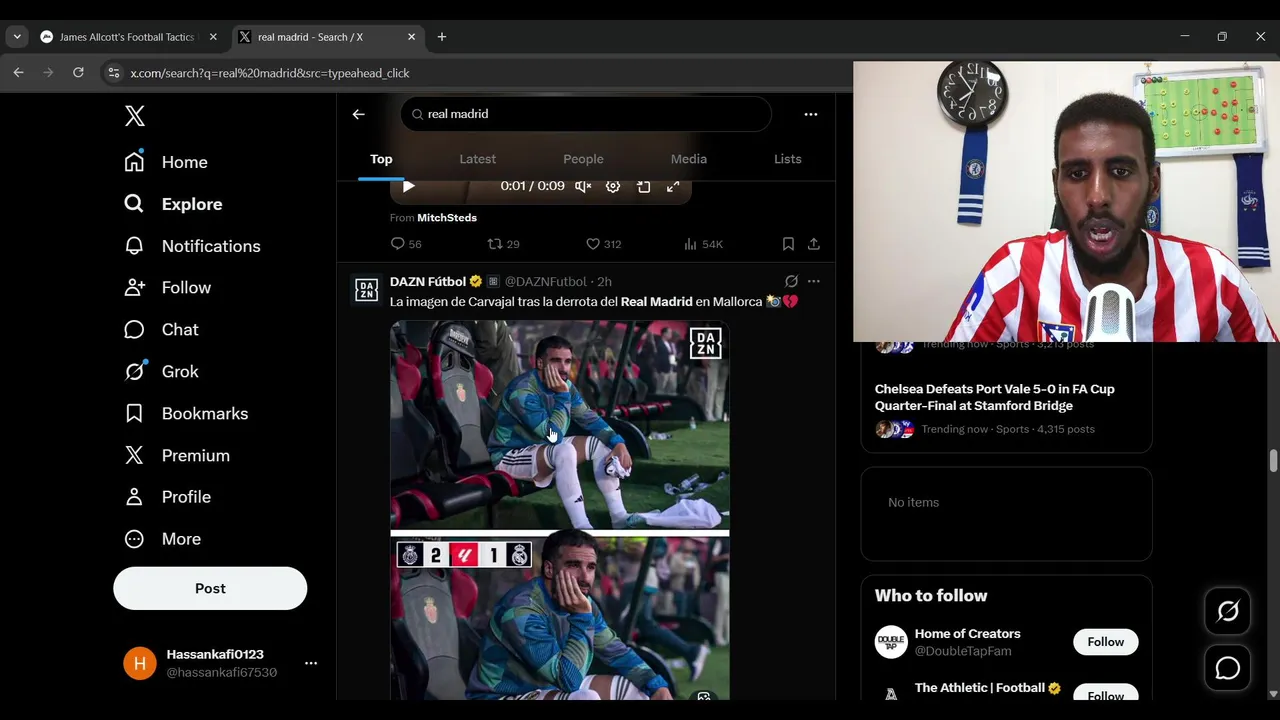Screen dimensions: 1280x720
Task: Open a new browser tab
Action: (x=442, y=37)
